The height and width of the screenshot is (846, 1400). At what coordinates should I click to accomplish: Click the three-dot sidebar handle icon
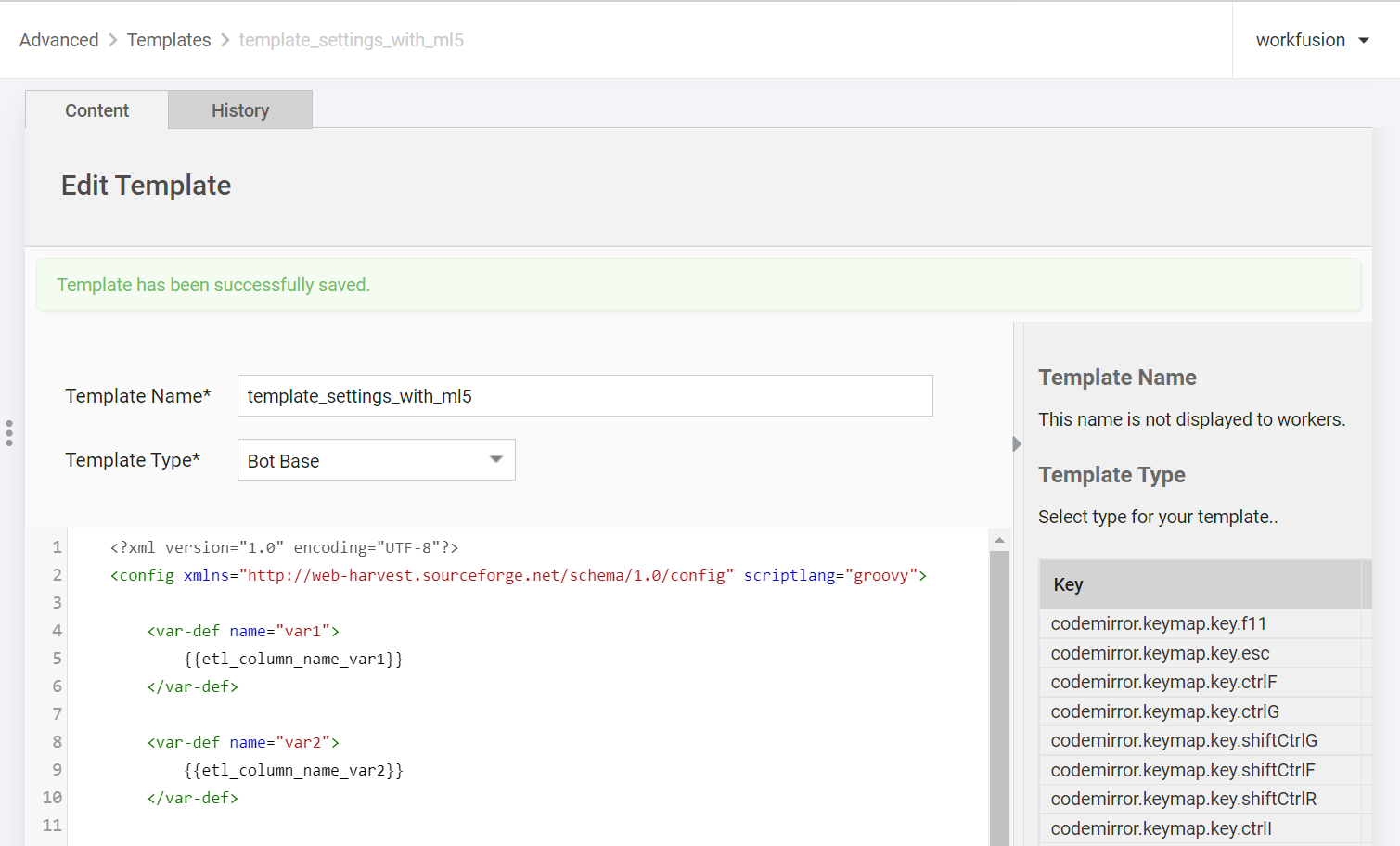click(x=9, y=433)
